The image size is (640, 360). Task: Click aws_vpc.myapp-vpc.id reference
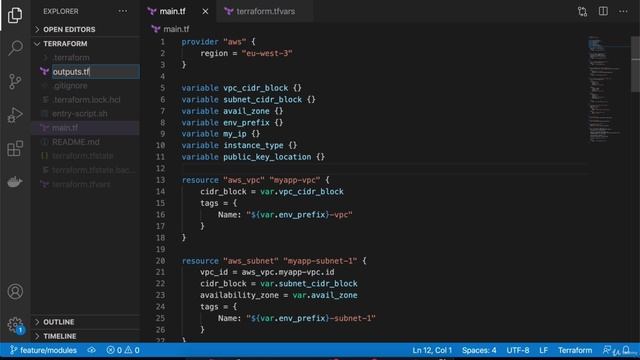click(288, 272)
